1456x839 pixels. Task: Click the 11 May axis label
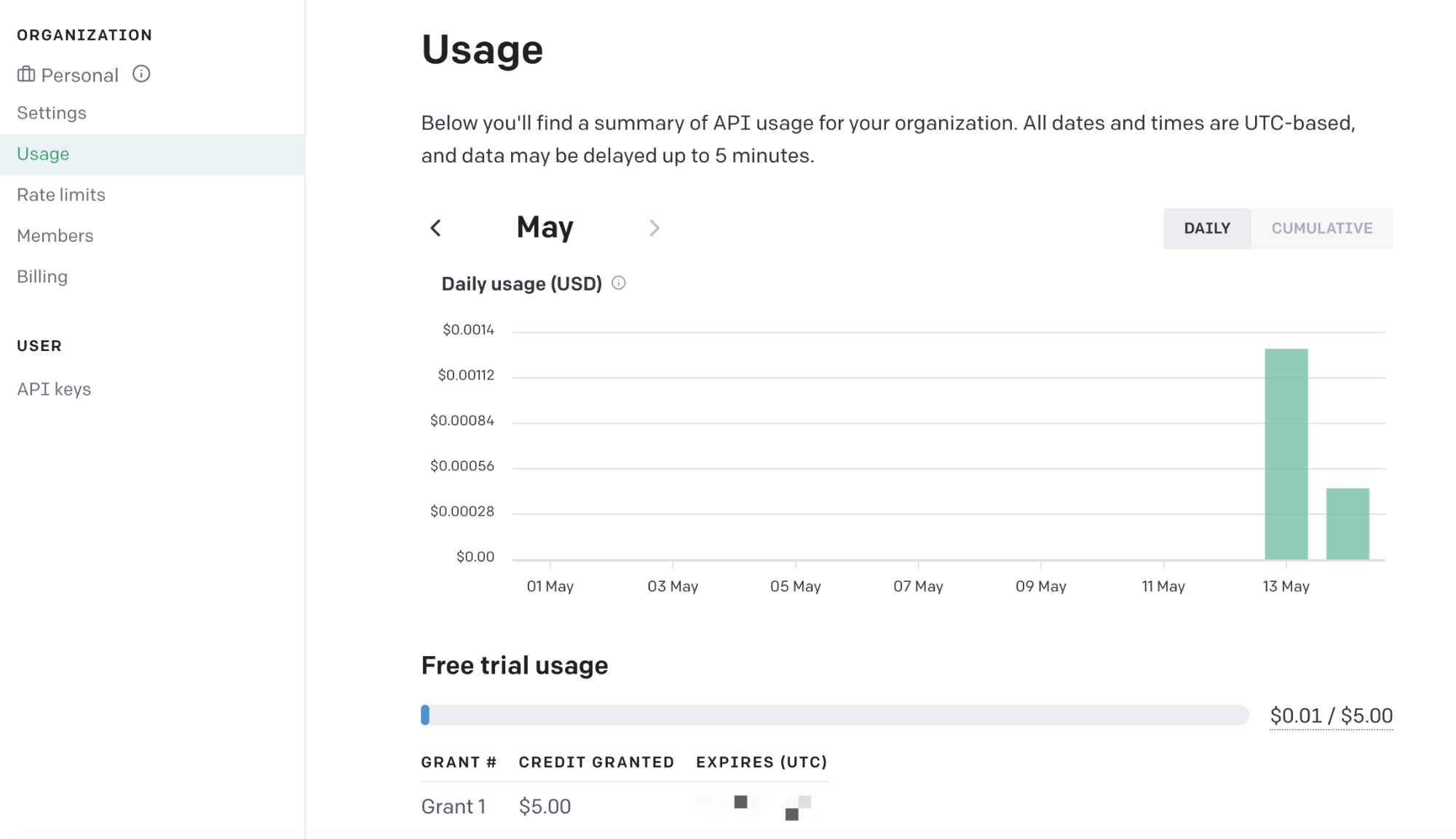1163,586
